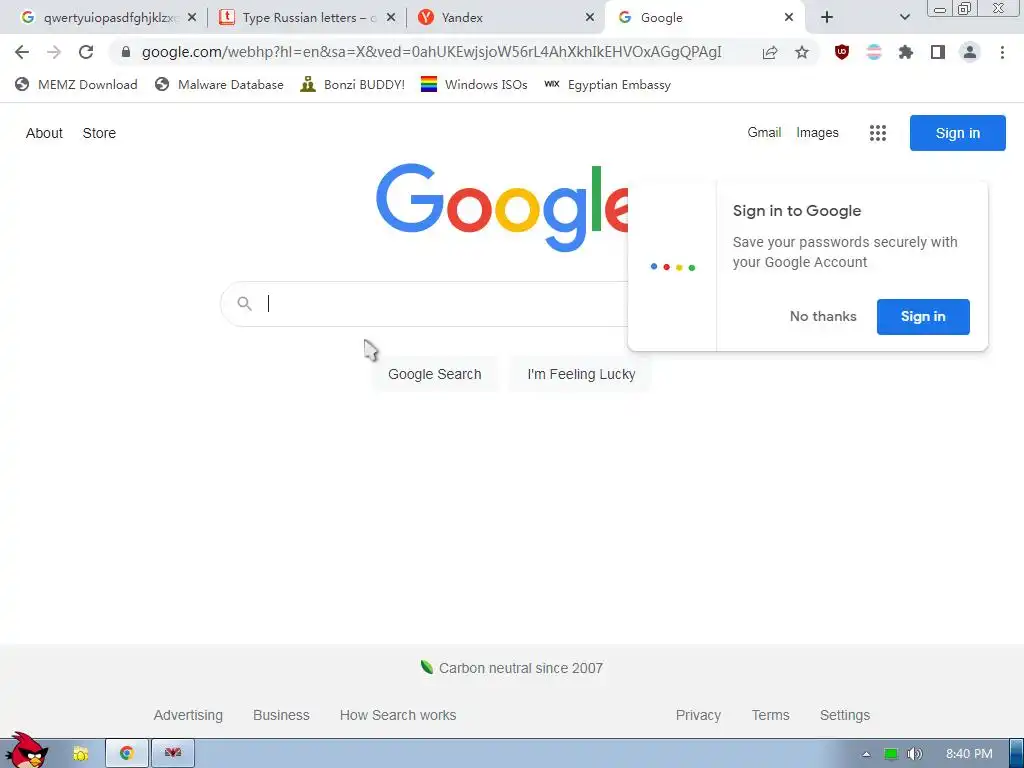The image size is (1024, 768).
Task: Open the Chrome profile avatar
Action: 970,52
